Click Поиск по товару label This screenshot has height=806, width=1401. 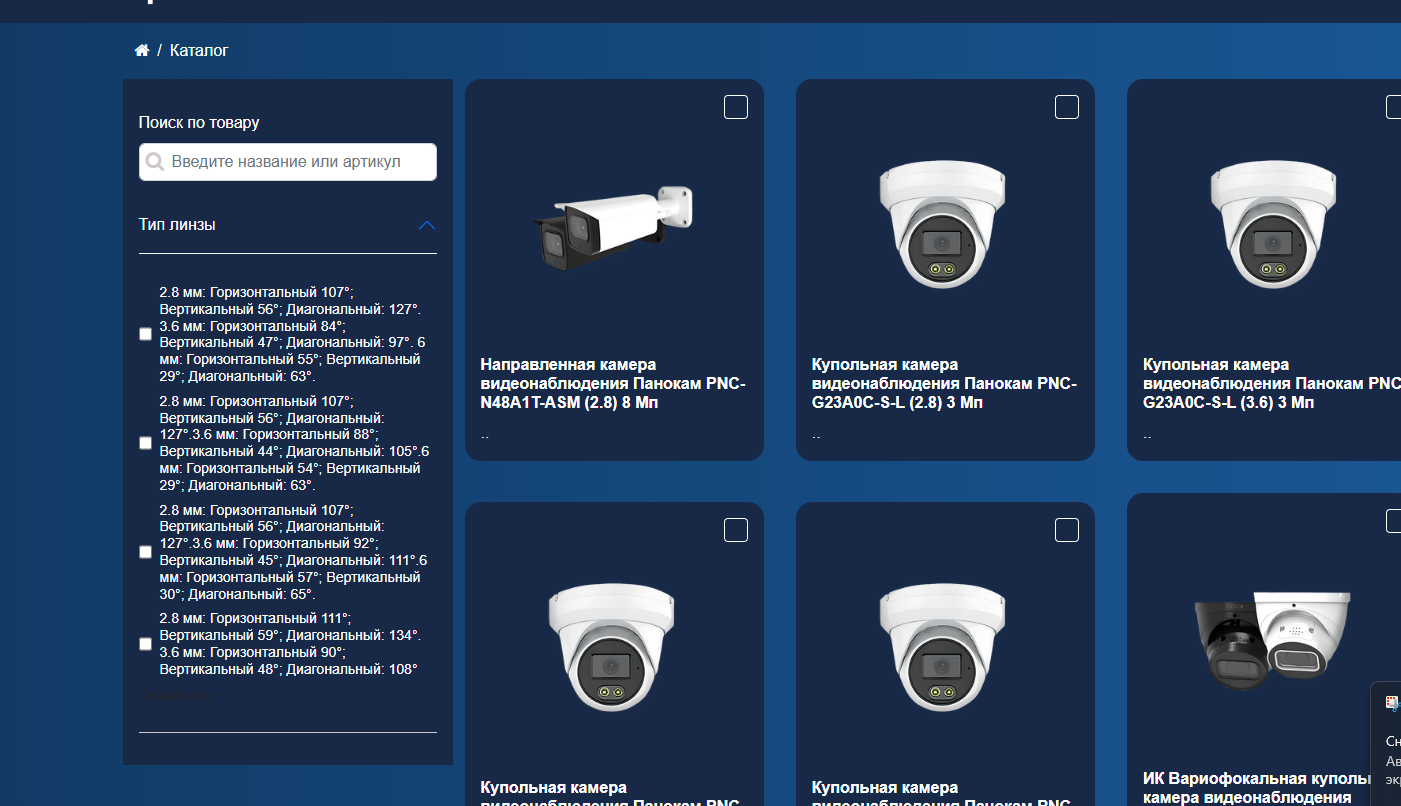pos(199,123)
